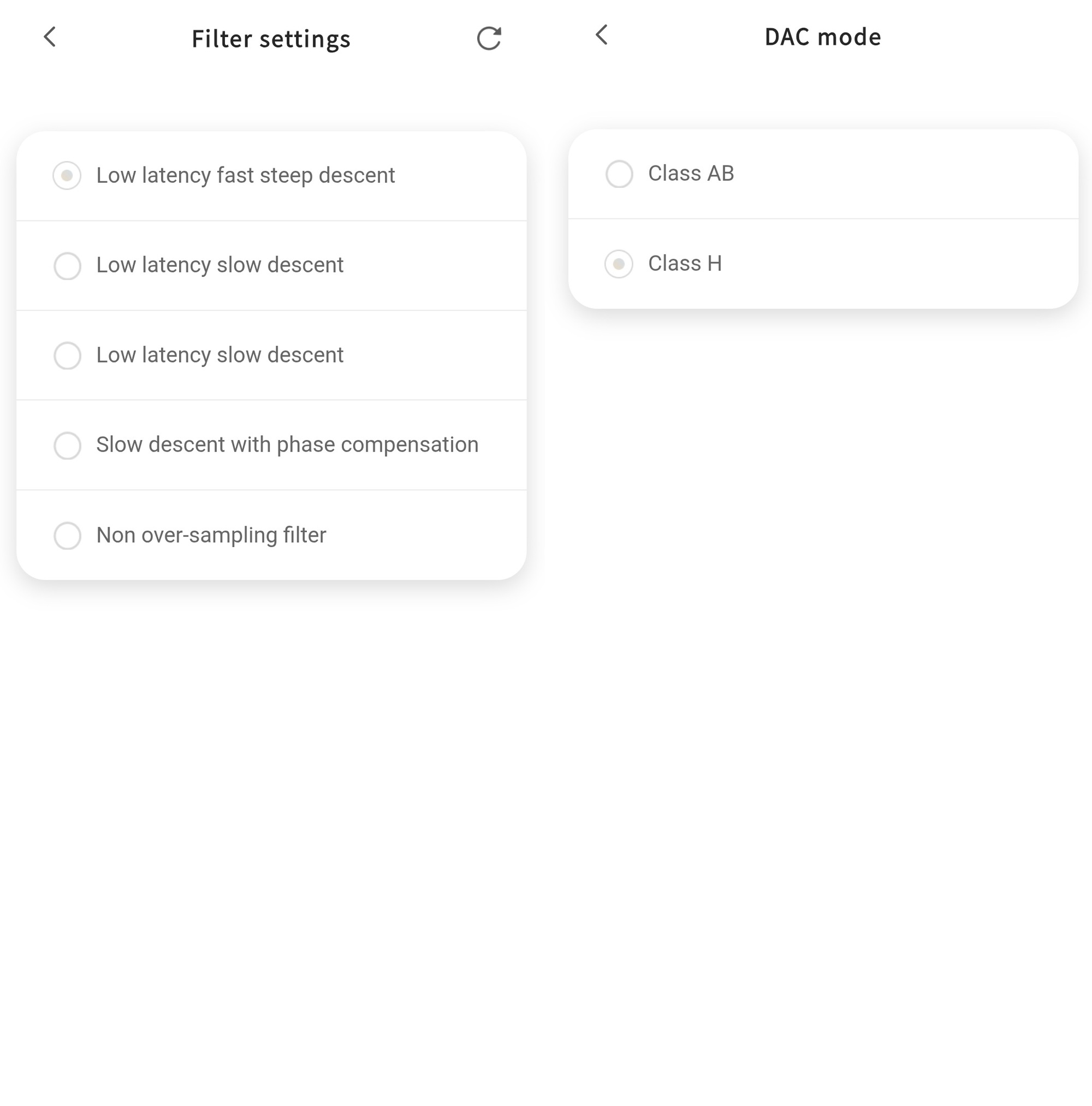Go back from the Filter settings screen
This screenshot has width=1092, height=1106.
click(50, 37)
